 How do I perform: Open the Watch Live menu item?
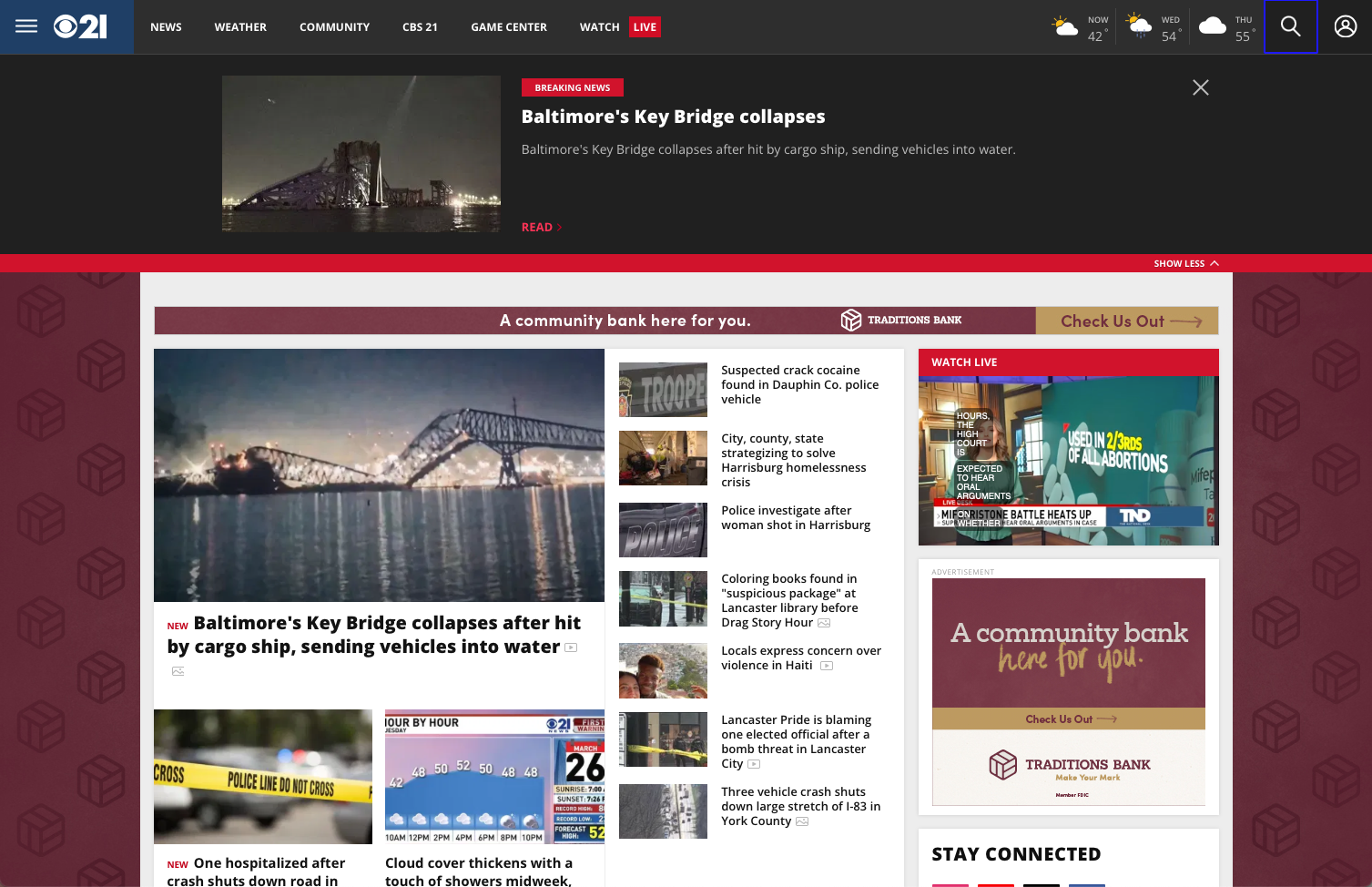pyautogui.click(x=620, y=26)
